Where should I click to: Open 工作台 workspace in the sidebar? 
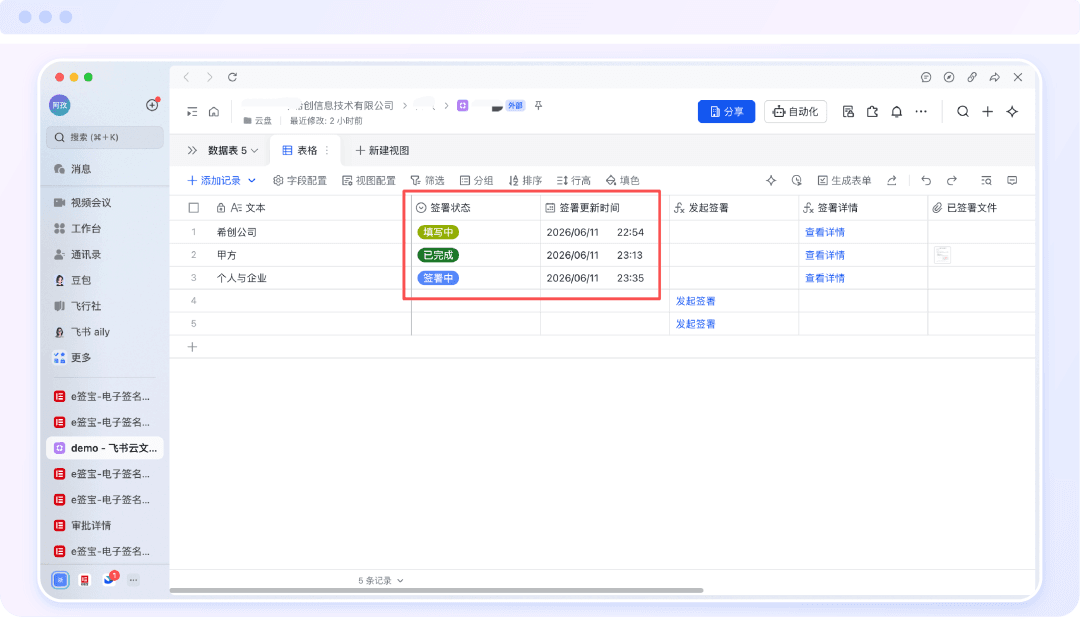105,229
